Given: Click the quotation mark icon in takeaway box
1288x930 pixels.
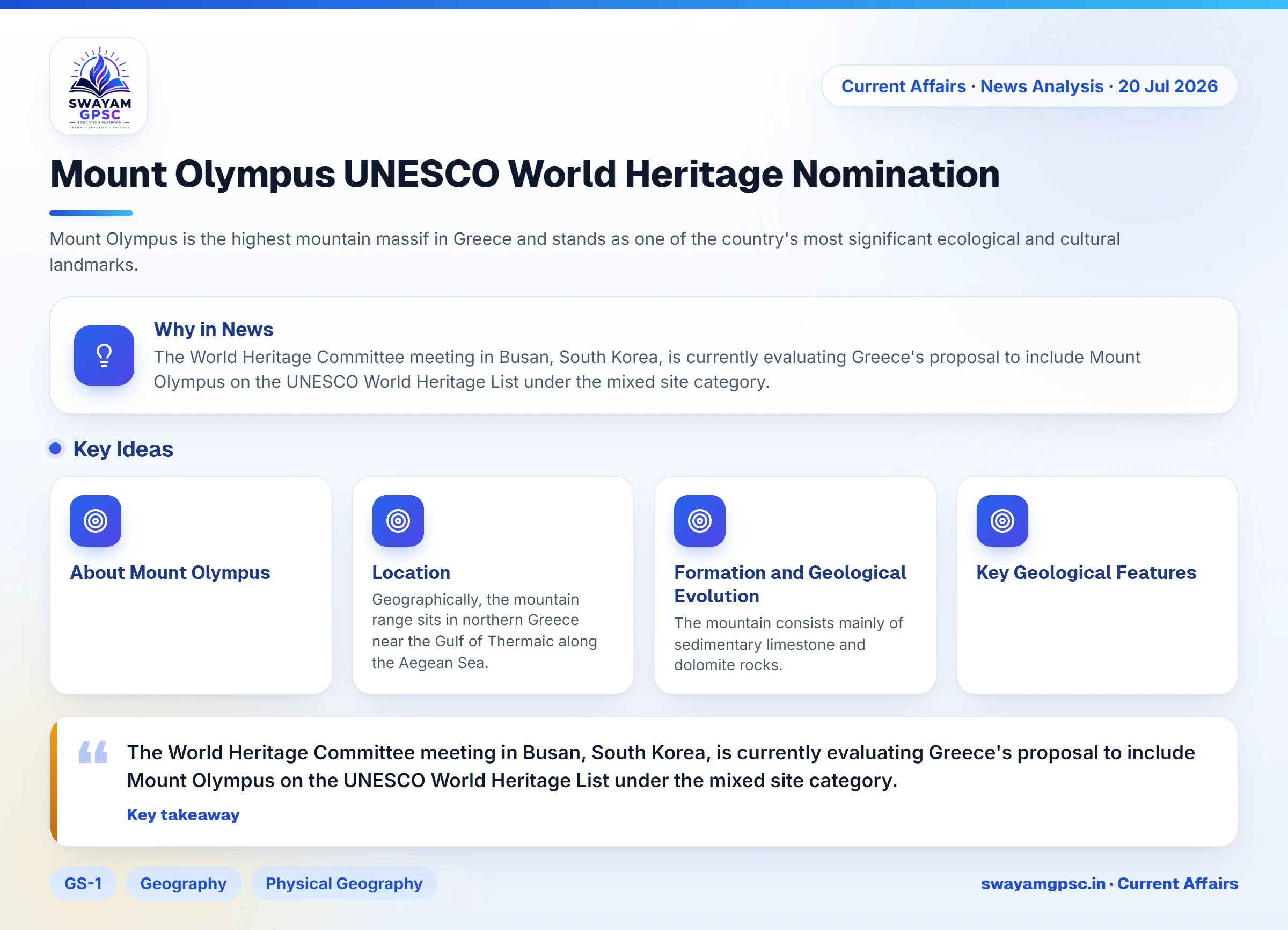Looking at the screenshot, I should pos(92,752).
